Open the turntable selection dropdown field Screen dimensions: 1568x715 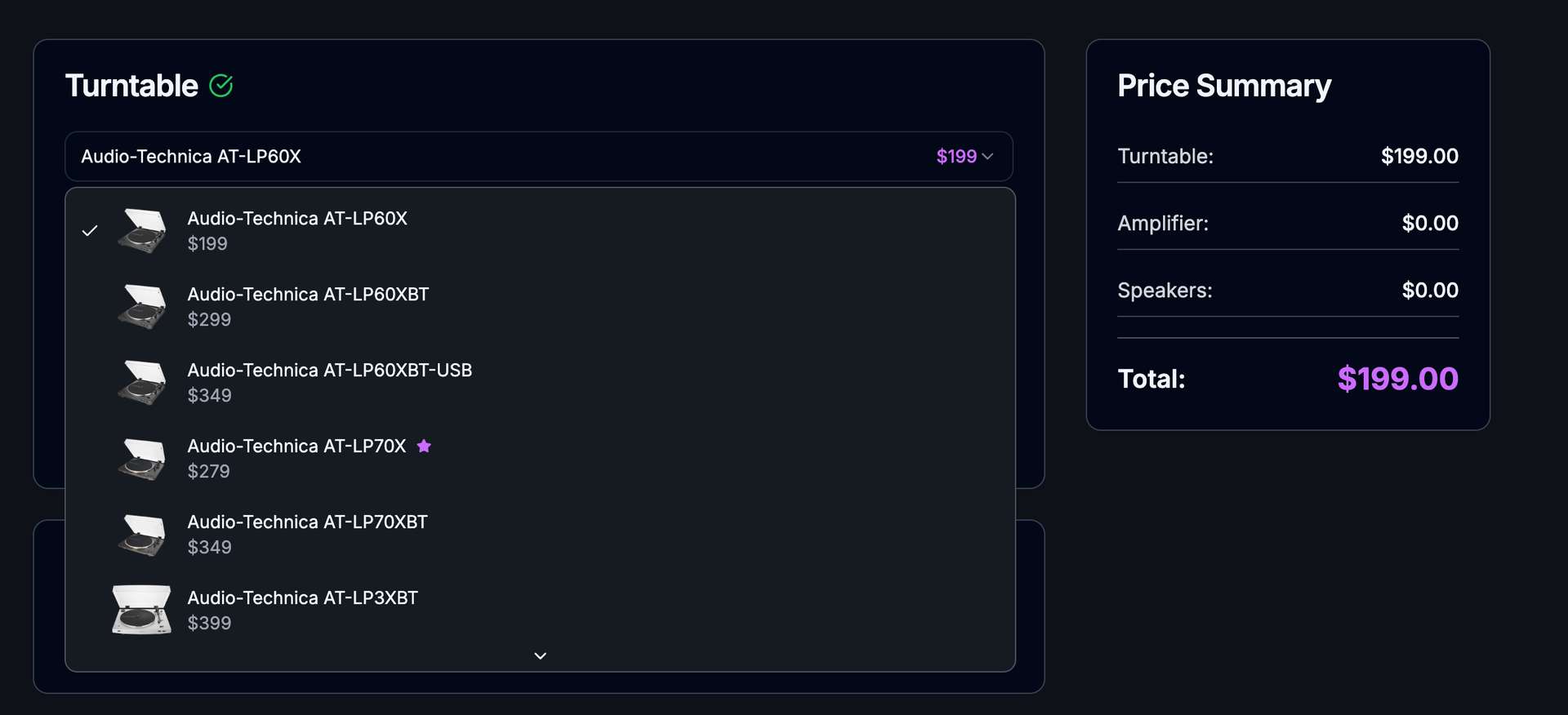tap(539, 156)
